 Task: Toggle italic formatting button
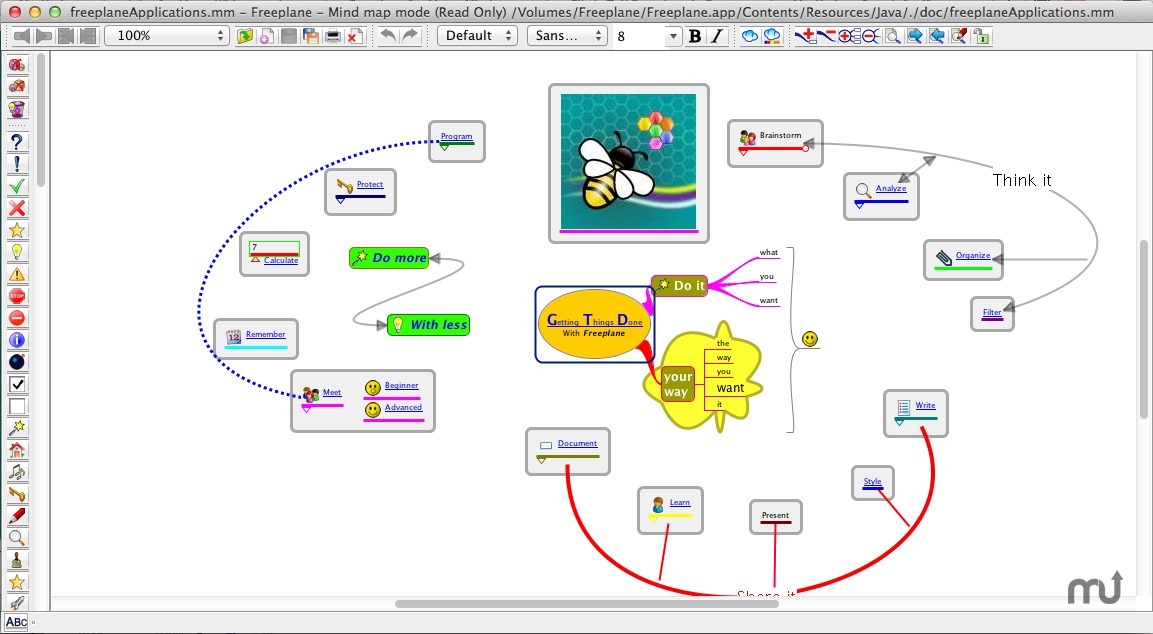click(717, 36)
